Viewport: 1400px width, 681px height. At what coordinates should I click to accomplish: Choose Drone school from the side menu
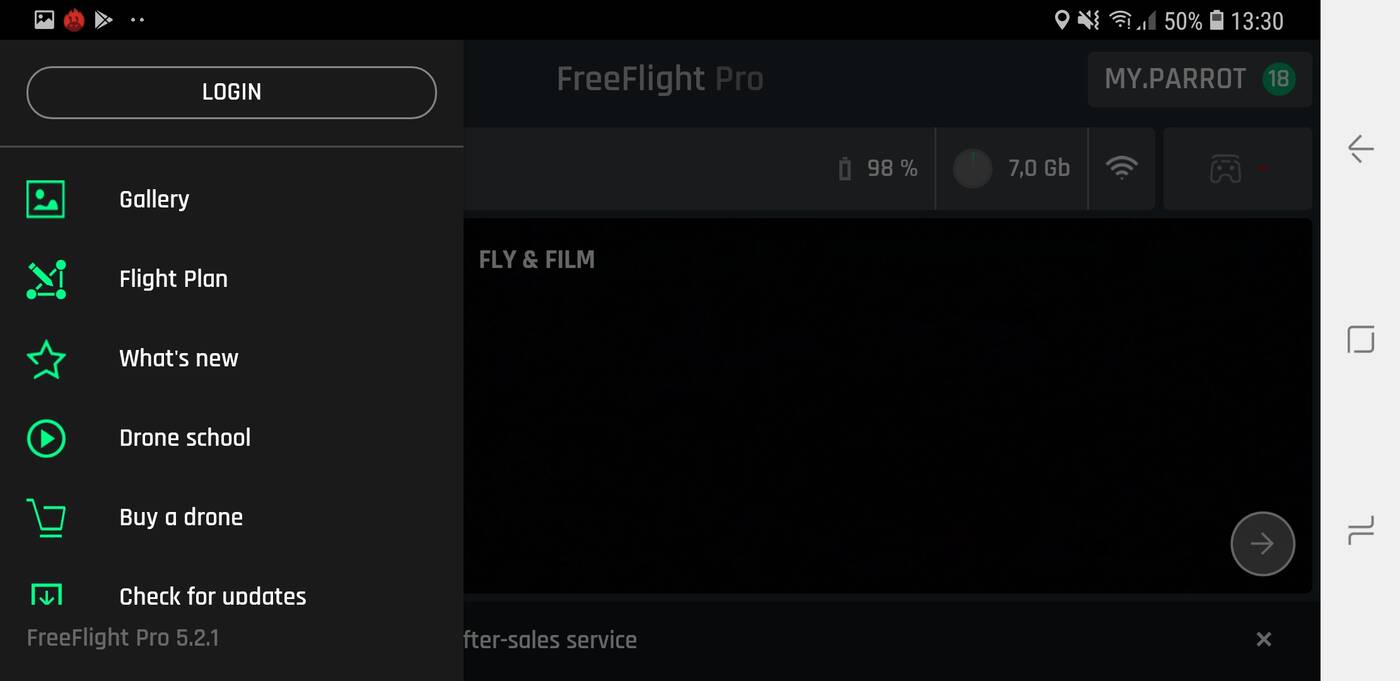click(x=185, y=438)
